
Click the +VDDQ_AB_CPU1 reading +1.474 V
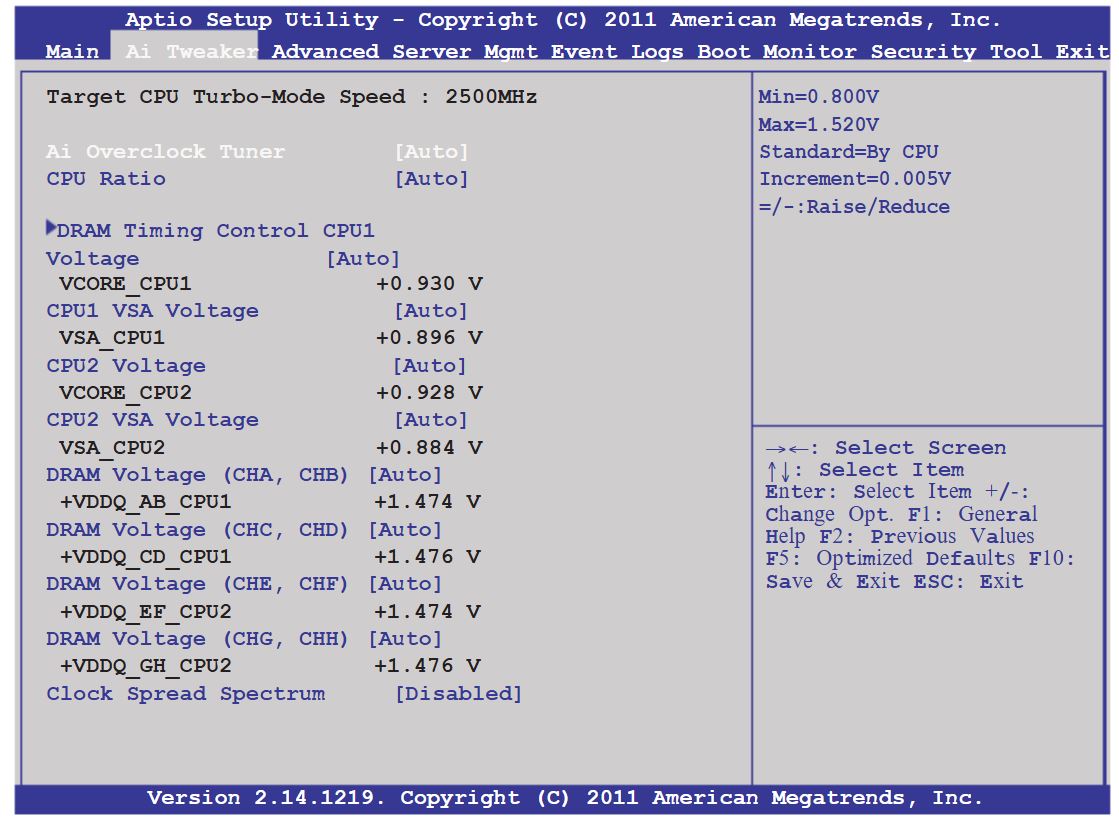pyautogui.click(x=427, y=502)
